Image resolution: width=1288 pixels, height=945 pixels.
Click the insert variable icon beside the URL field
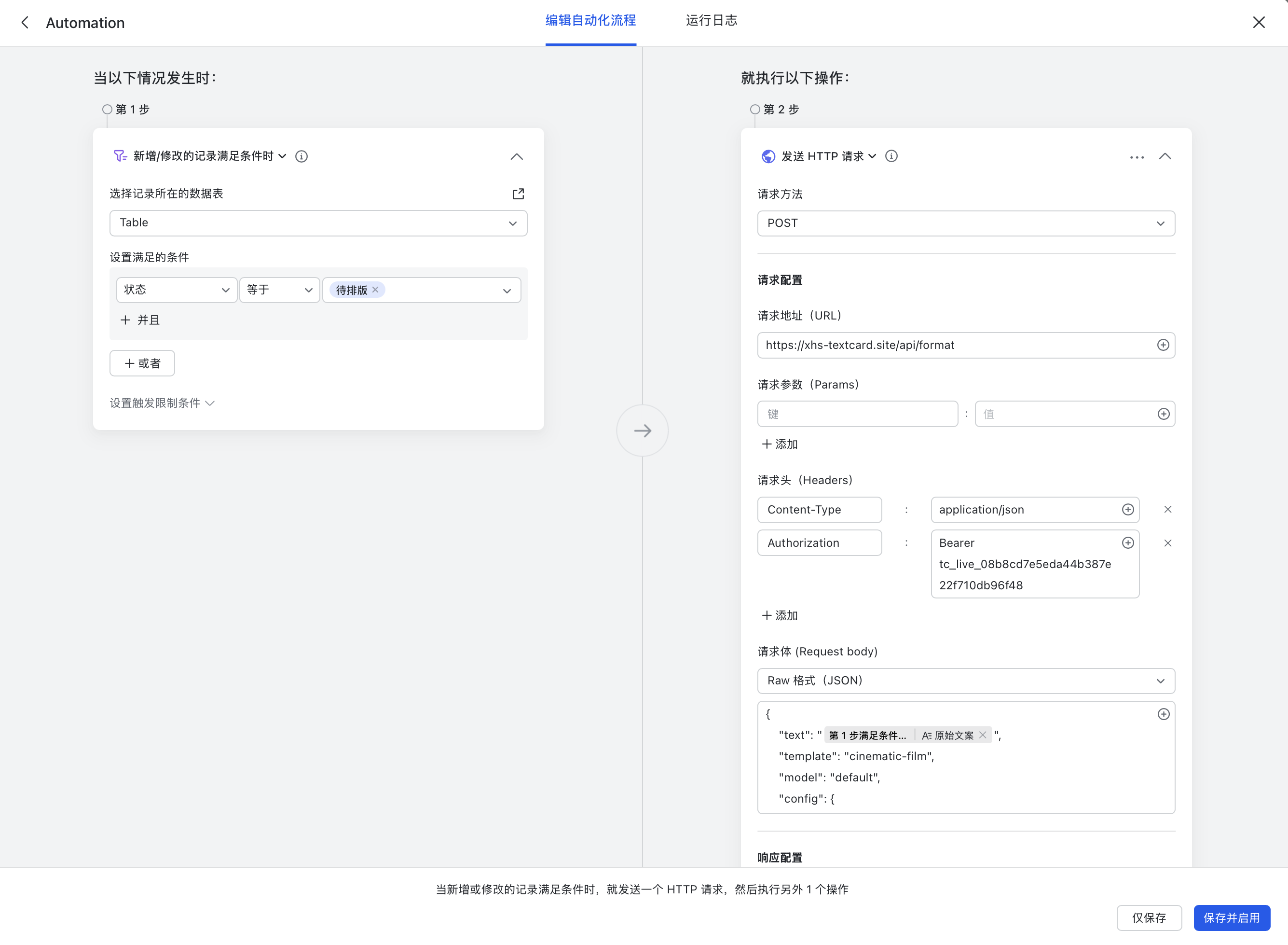point(1164,345)
